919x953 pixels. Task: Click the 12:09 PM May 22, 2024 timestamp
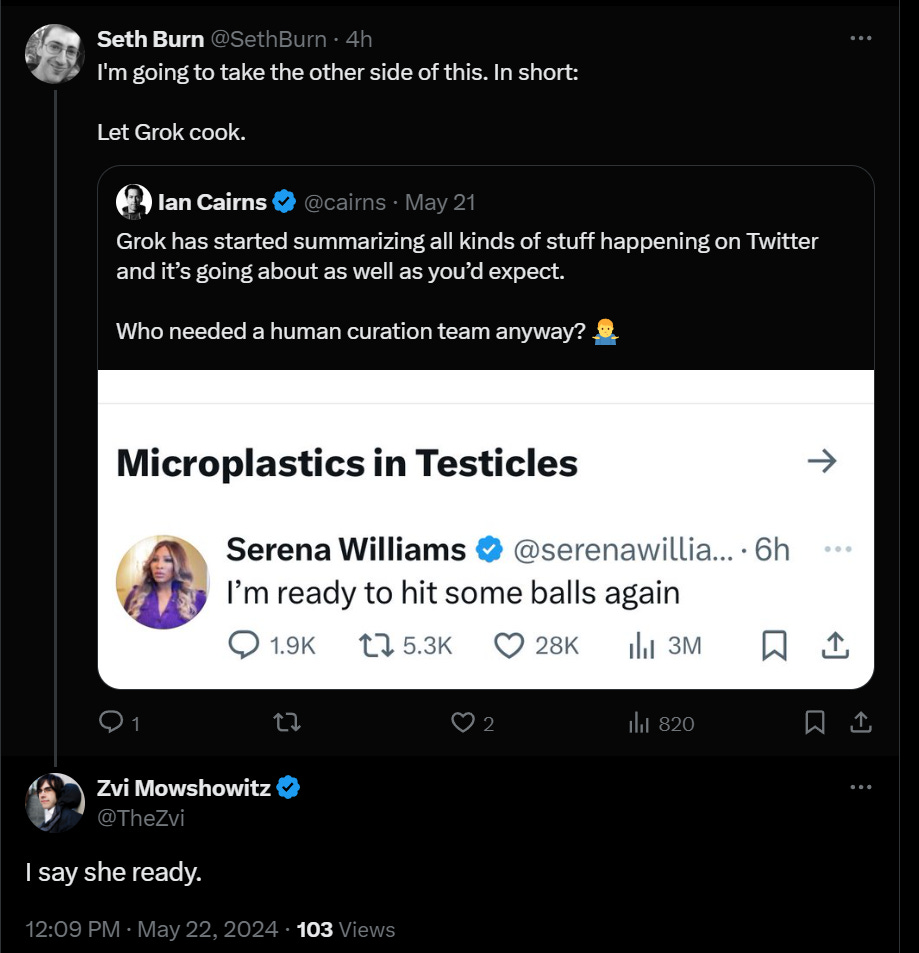pos(151,929)
